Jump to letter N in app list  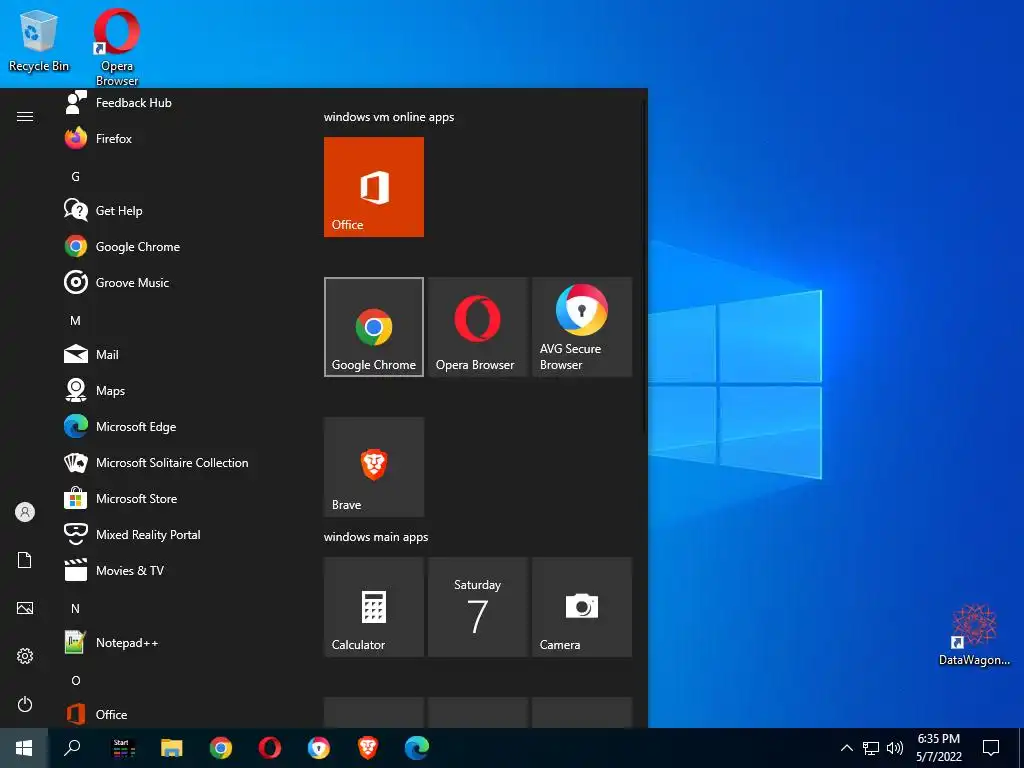(x=76, y=609)
